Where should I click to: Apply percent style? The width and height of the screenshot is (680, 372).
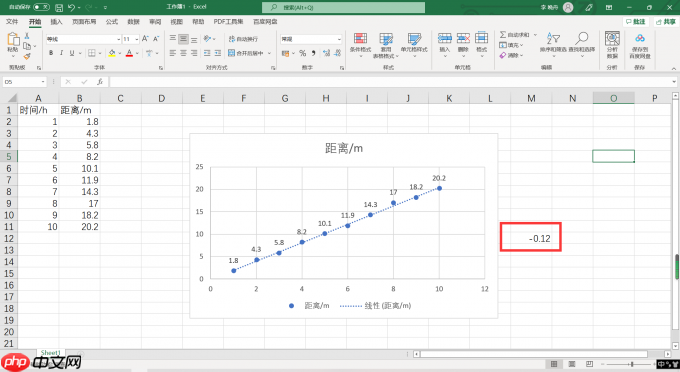(x=303, y=53)
